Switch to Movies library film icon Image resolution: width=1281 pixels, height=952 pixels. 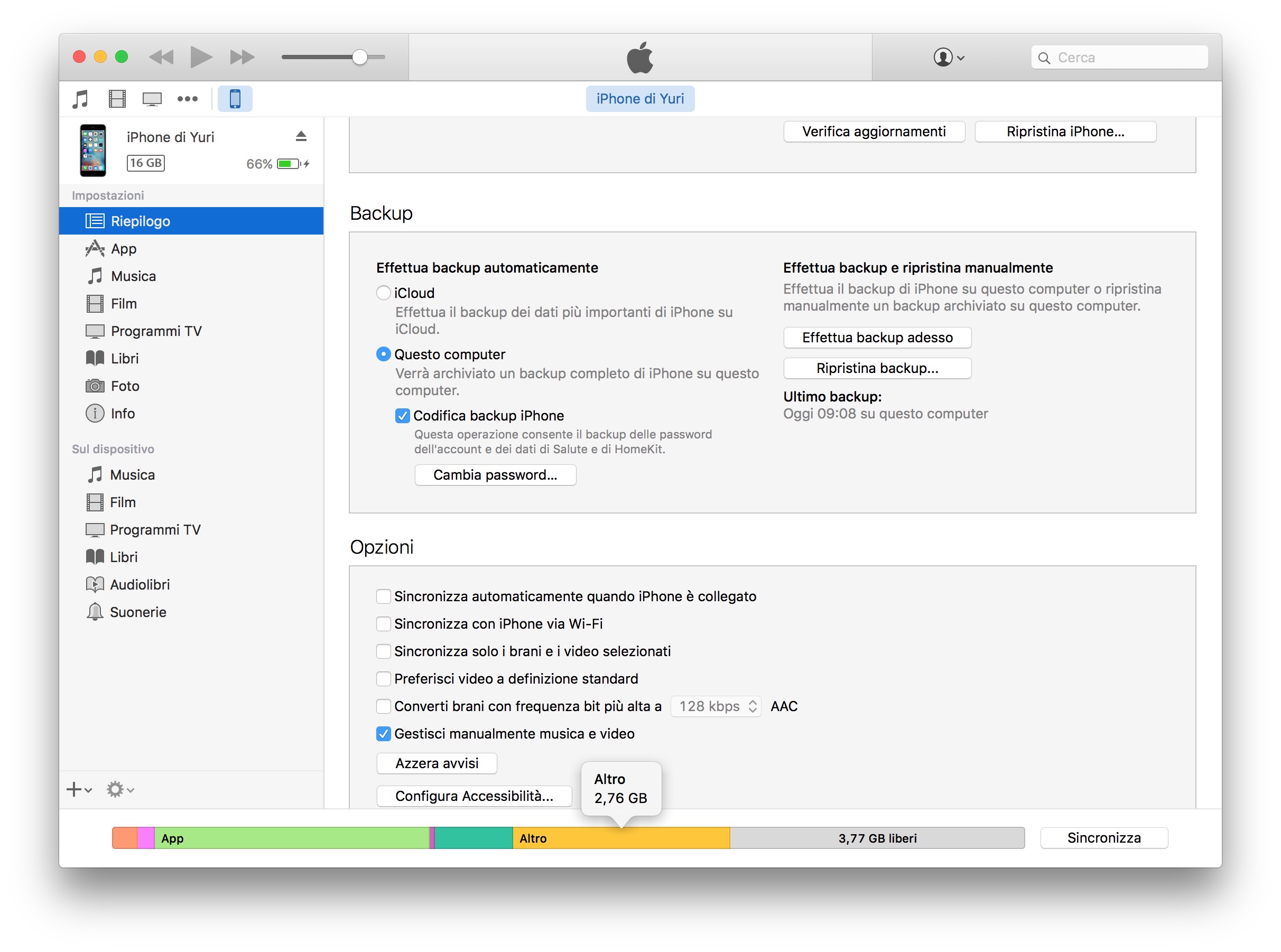(x=117, y=99)
